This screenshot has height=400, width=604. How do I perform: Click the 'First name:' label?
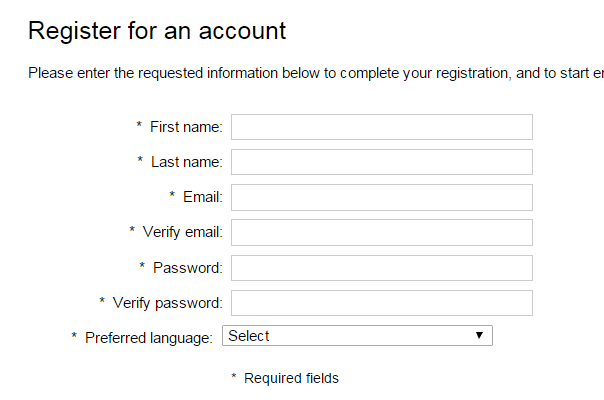pyautogui.click(x=186, y=127)
